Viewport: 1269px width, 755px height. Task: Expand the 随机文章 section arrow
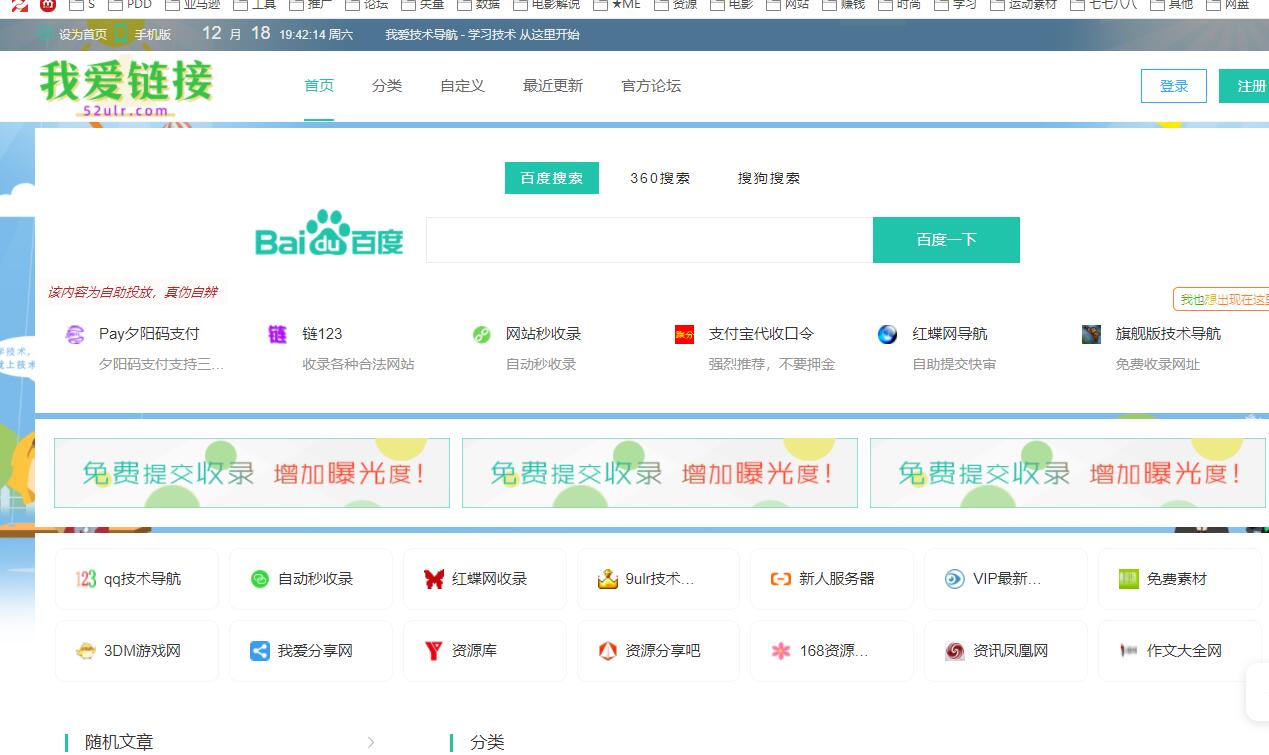pyautogui.click(x=371, y=742)
